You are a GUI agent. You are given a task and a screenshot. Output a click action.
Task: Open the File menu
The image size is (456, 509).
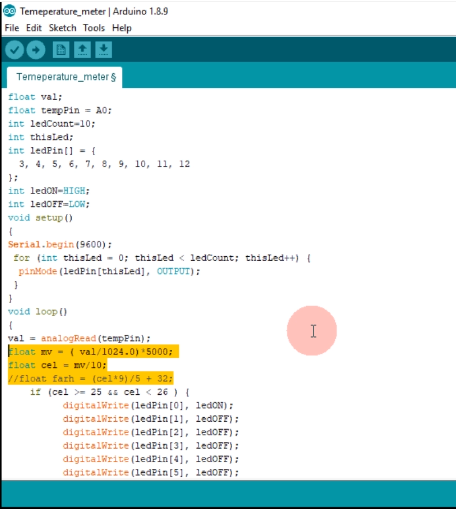12,28
